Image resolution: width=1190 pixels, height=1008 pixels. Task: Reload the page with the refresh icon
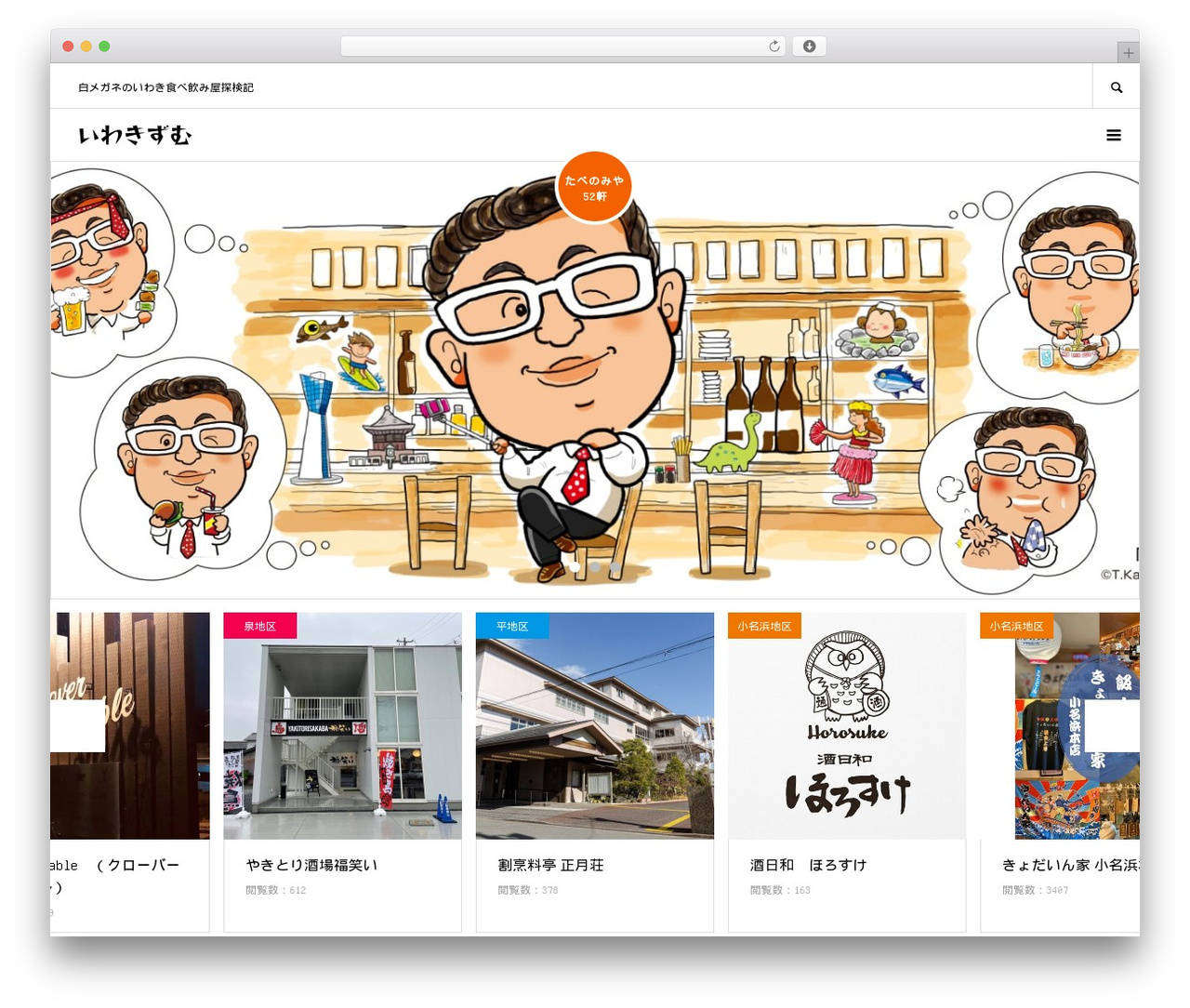click(773, 46)
